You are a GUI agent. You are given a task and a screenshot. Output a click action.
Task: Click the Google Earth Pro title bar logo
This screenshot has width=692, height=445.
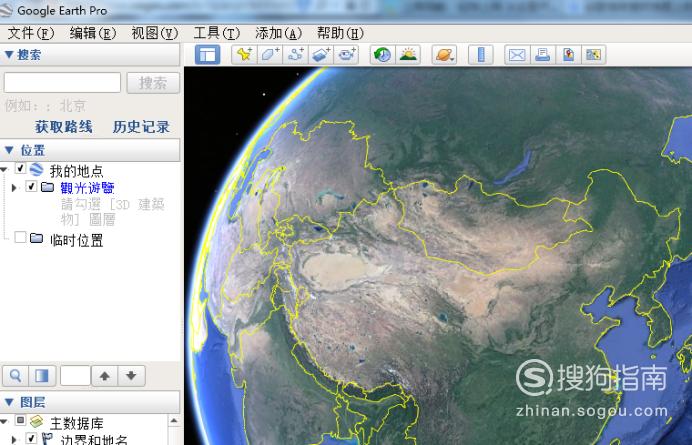(x=6, y=10)
